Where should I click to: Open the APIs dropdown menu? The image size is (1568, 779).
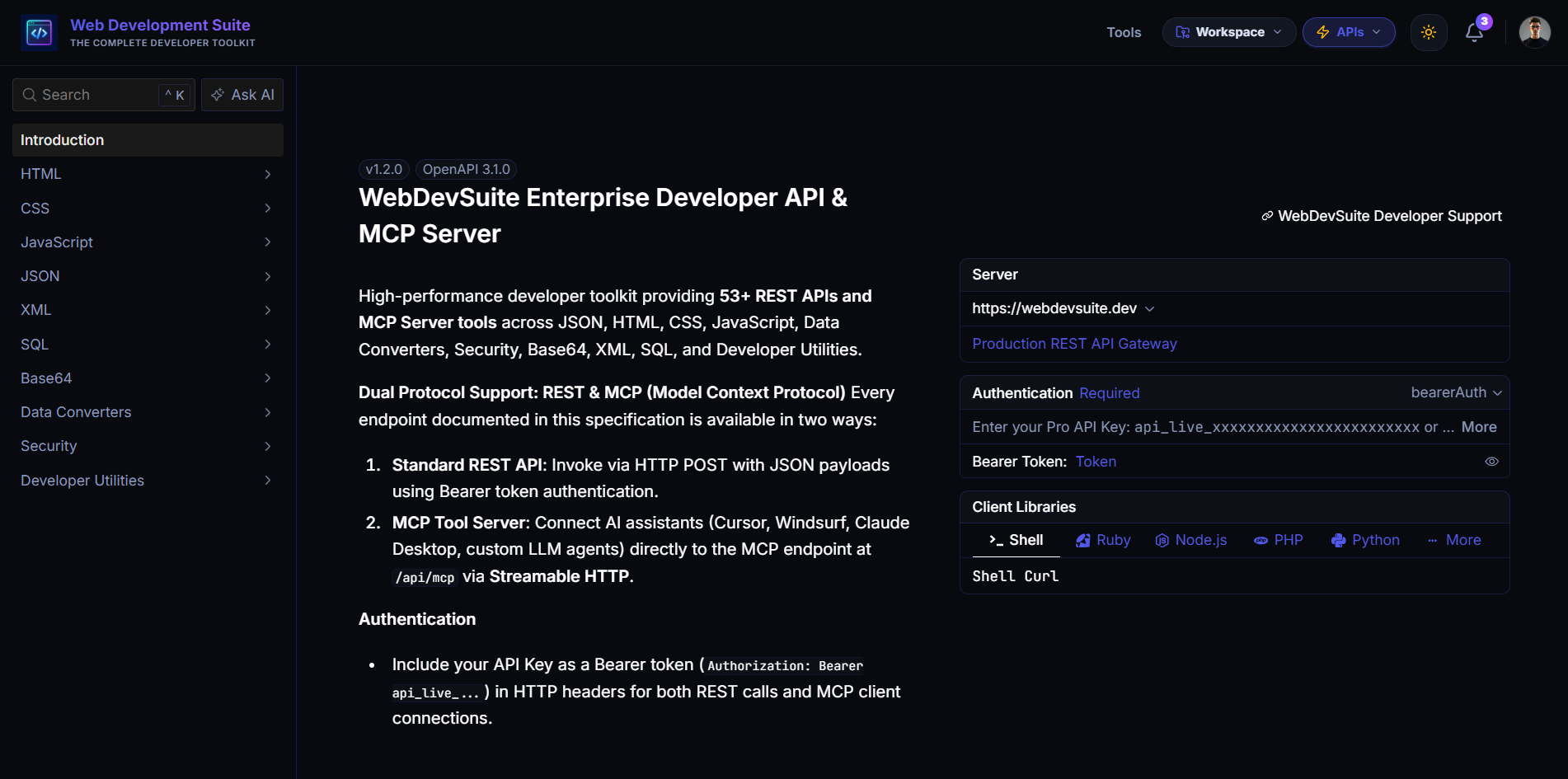point(1349,32)
